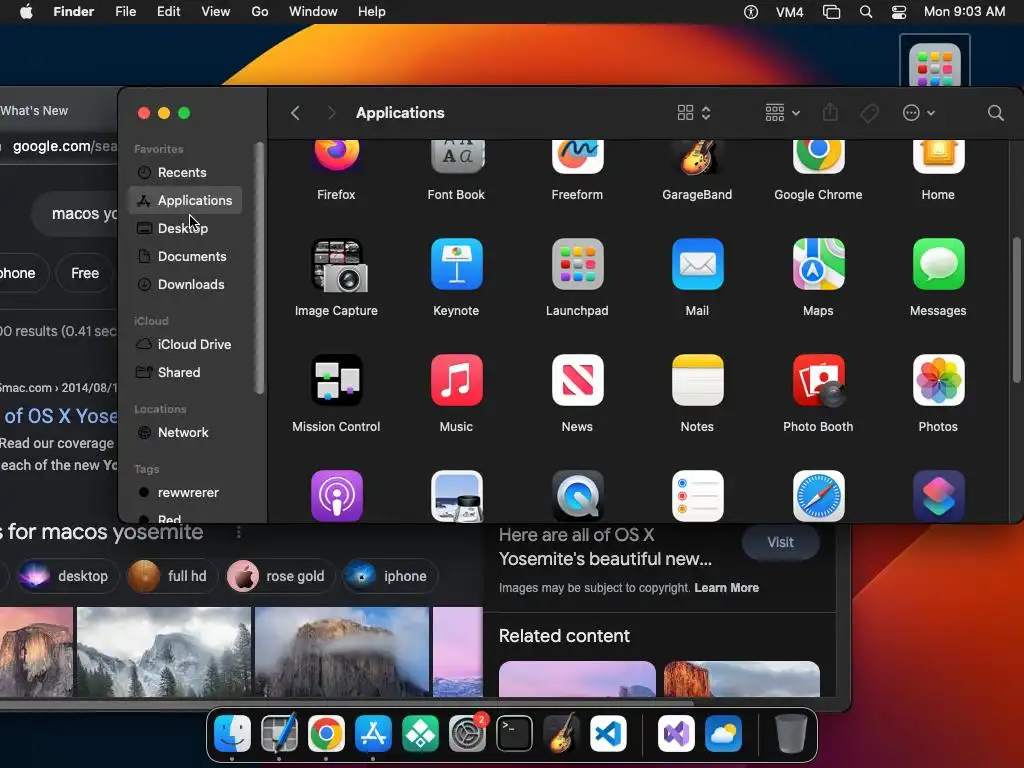Open Finder from the Dock

pos(232,733)
